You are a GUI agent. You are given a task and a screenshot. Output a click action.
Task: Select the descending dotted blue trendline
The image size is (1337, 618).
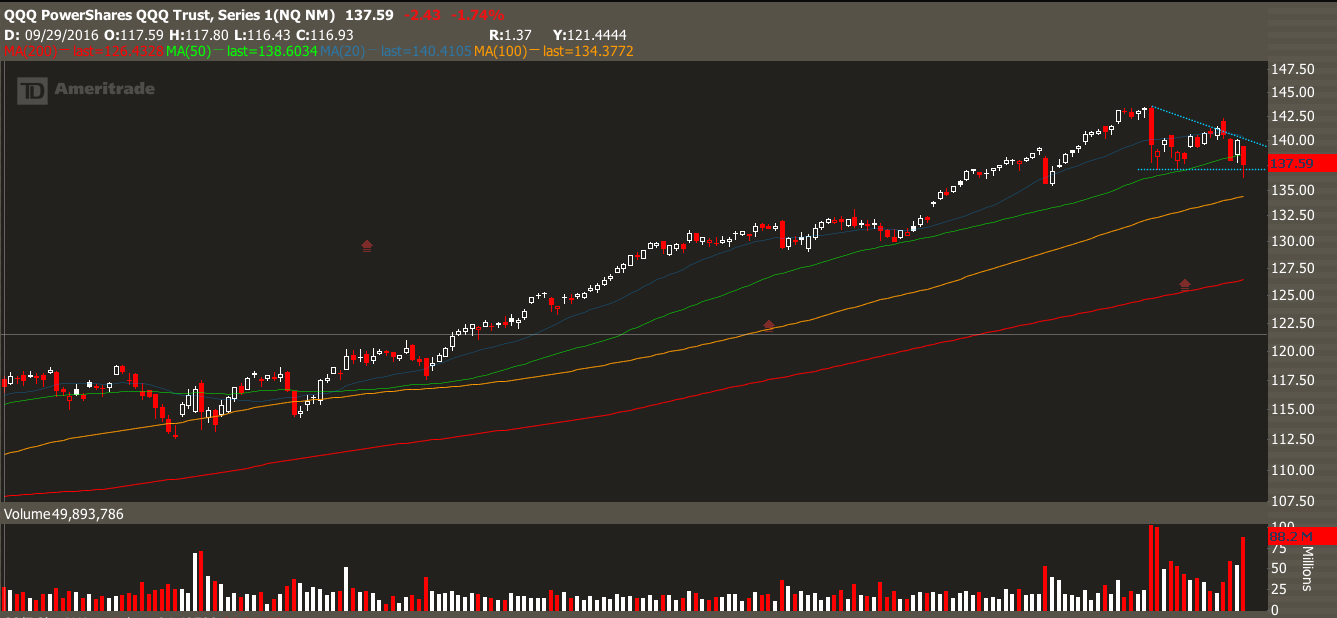tap(1209, 126)
